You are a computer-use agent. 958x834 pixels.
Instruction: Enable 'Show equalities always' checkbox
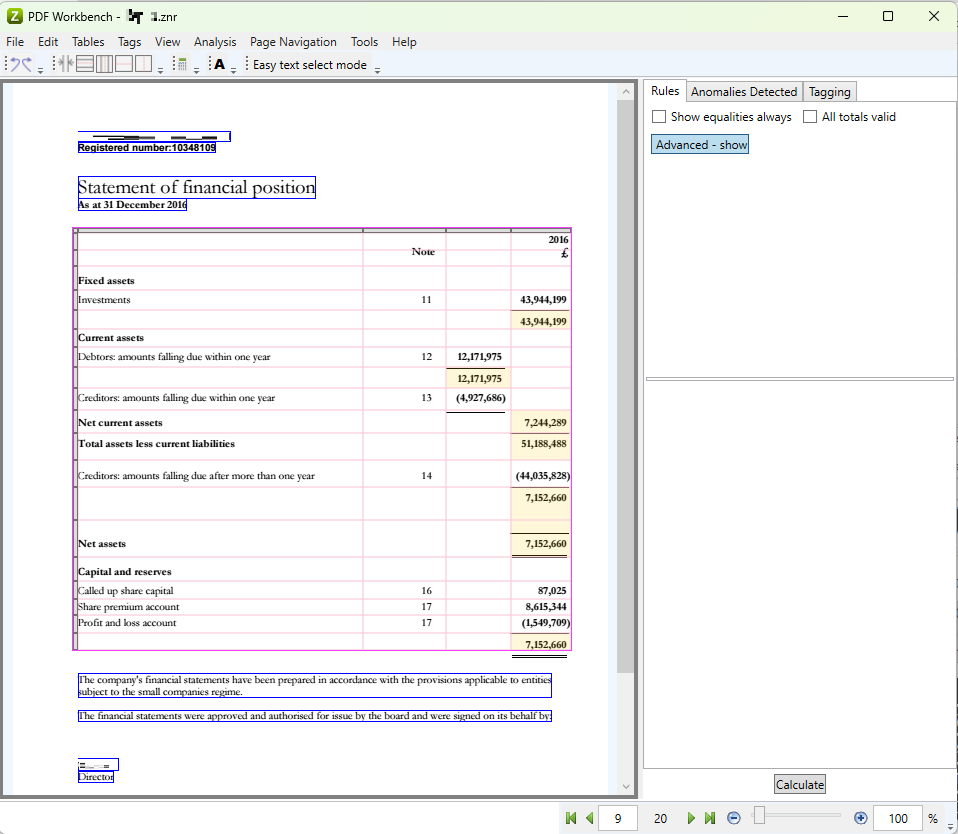[659, 117]
